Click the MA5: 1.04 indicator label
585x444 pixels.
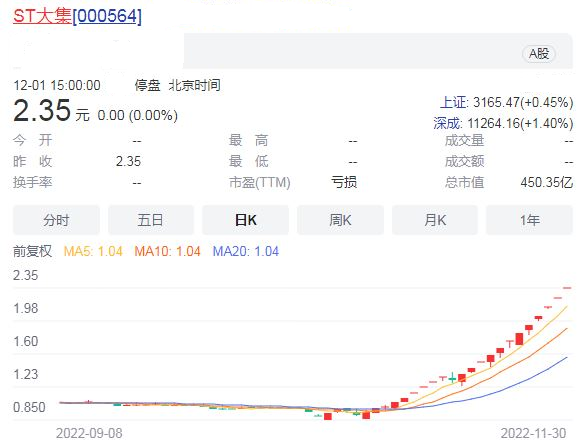(93, 251)
